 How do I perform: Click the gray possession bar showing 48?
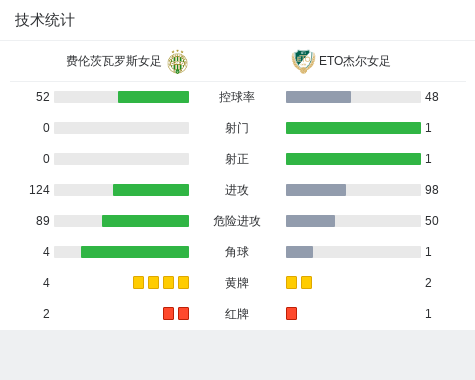[x=318, y=97]
